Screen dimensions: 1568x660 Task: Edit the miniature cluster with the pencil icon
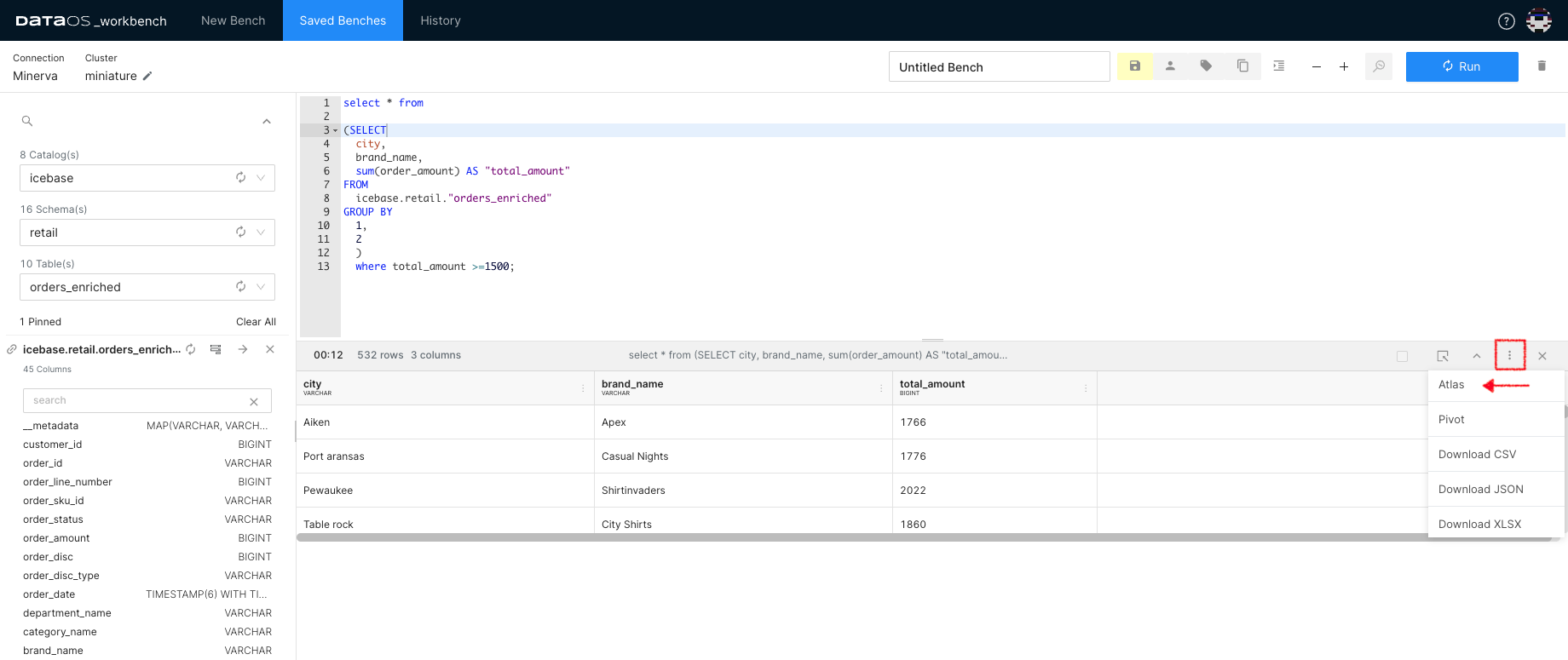(147, 76)
